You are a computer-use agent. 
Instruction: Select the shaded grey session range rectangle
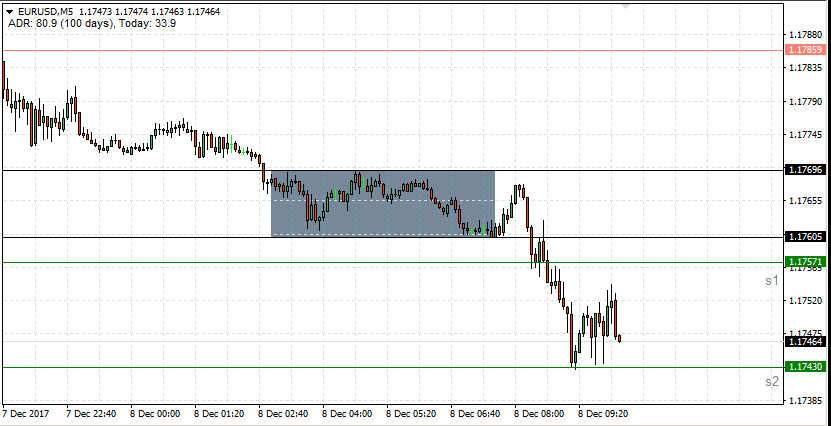point(383,203)
